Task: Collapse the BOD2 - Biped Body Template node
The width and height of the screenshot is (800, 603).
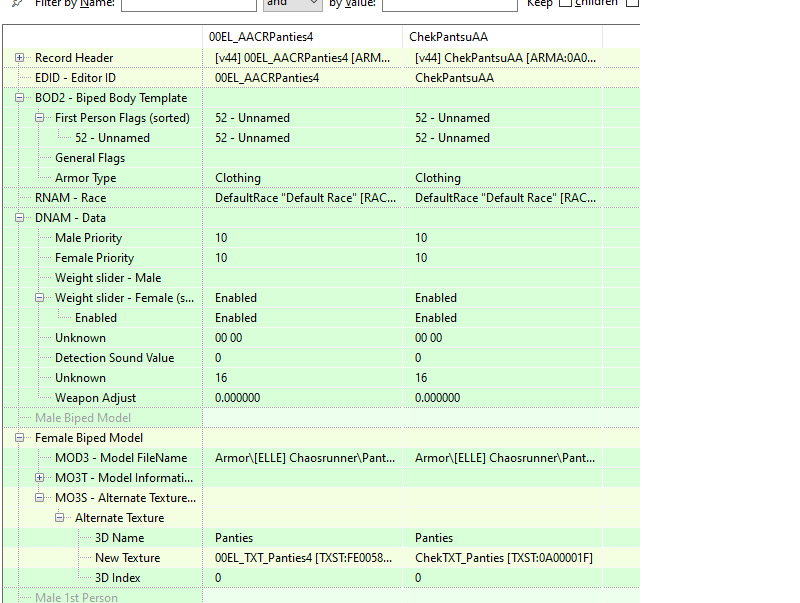Action: (19, 98)
